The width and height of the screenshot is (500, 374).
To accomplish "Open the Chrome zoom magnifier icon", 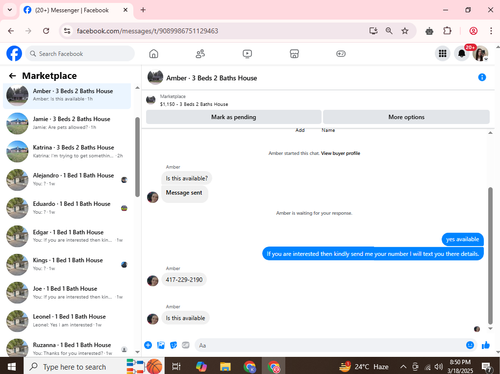I will 389,31.
